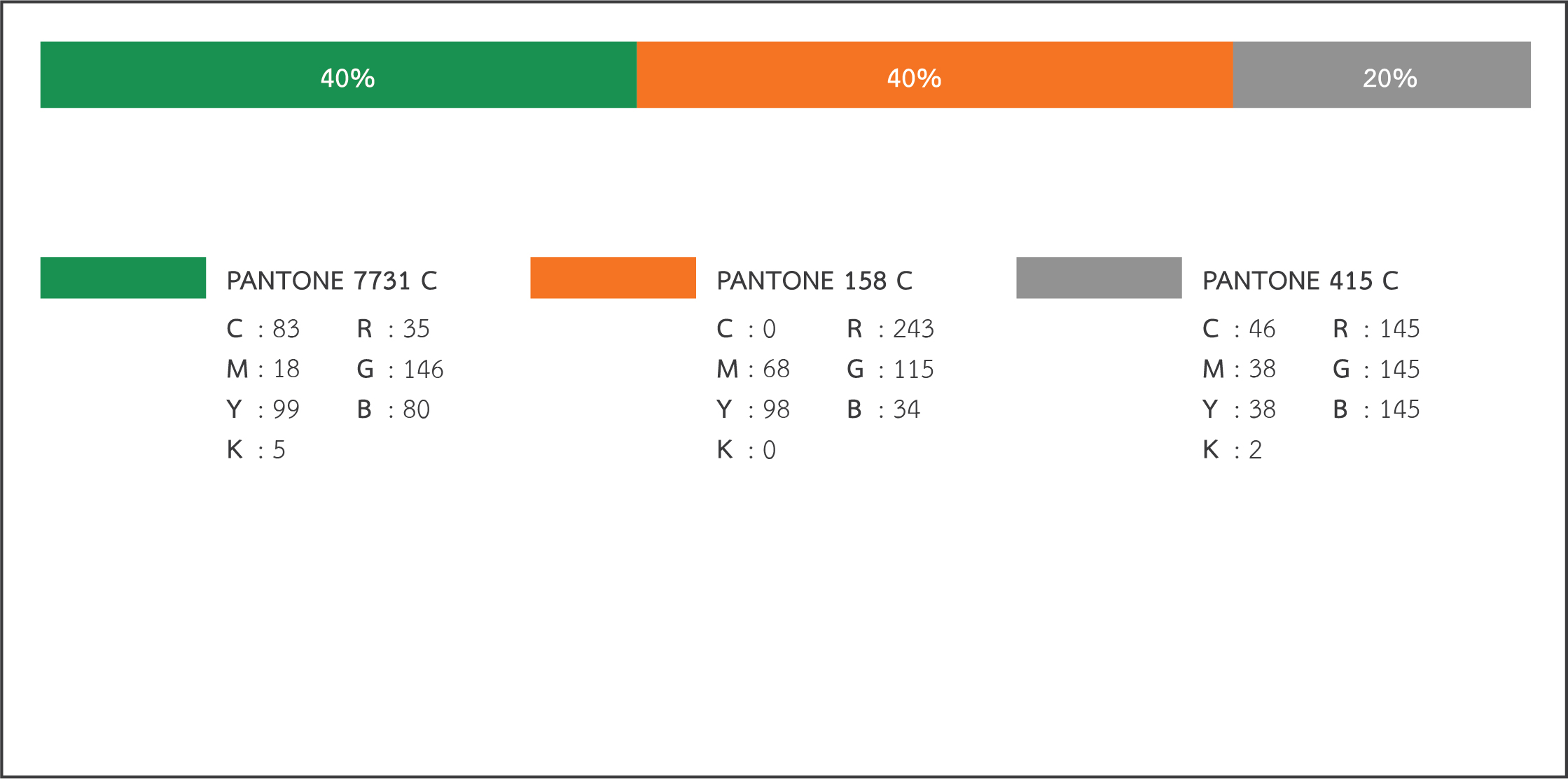Click the green color's R : 35 value

click(394, 329)
